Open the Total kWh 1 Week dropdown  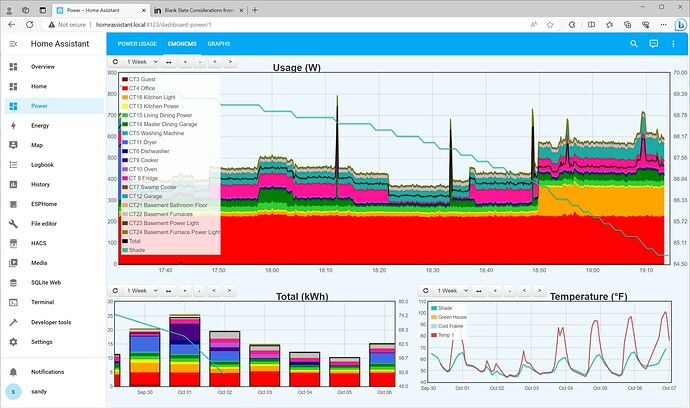pyautogui.click(x=142, y=290)
